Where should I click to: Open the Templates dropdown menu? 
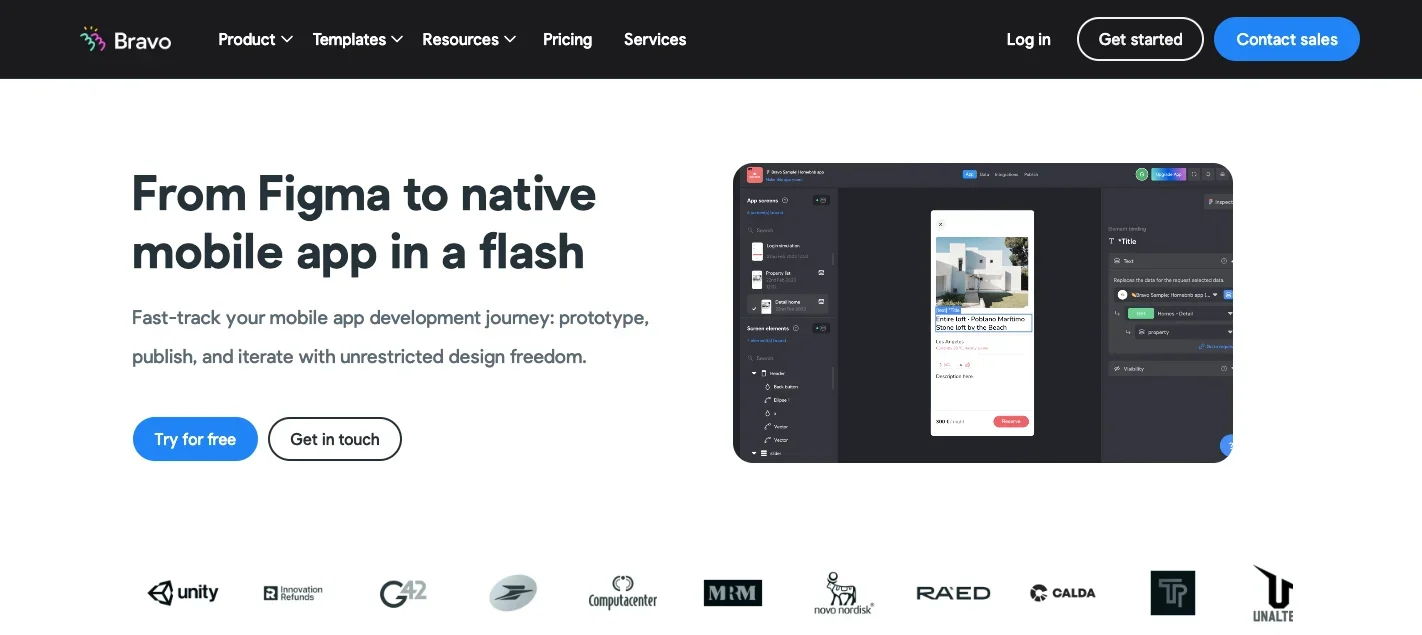coord(357,40)
